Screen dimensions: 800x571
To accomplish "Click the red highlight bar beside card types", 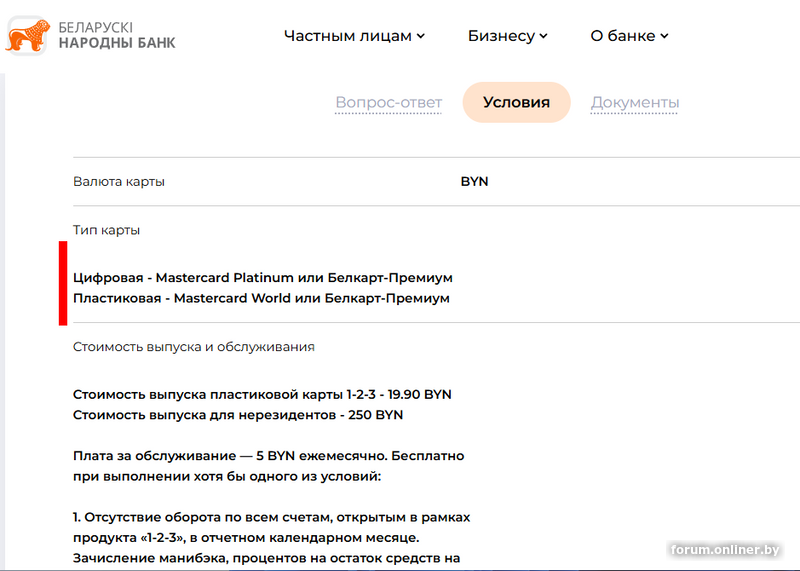I will tap(63, 283).
